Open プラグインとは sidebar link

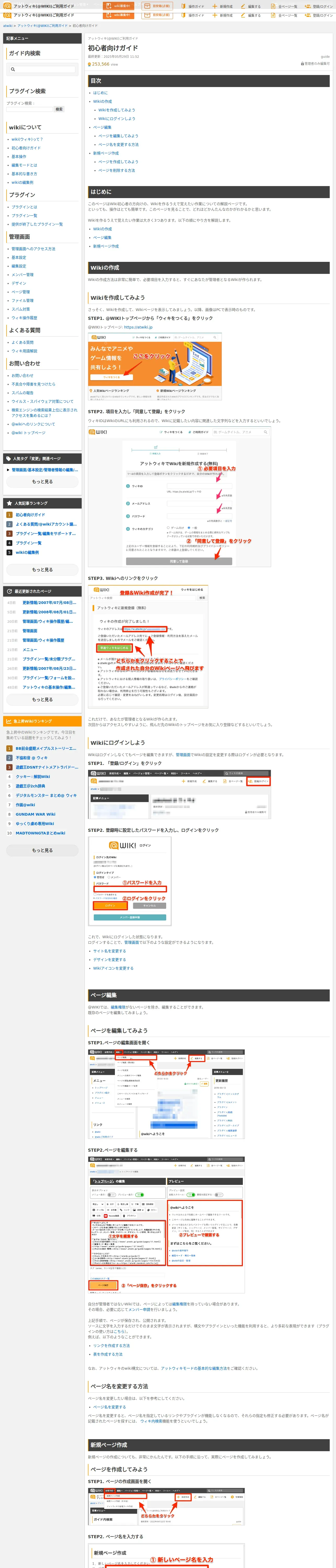click(24, 207)
